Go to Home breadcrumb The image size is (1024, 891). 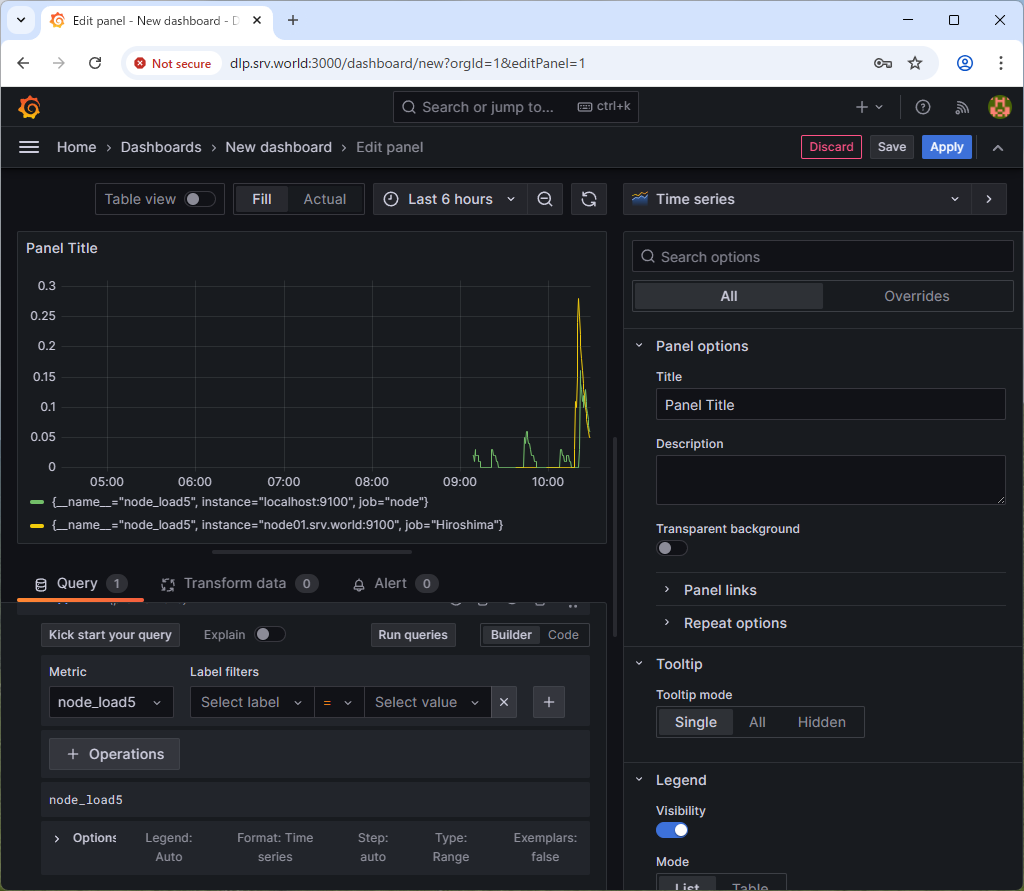point(76,148)
